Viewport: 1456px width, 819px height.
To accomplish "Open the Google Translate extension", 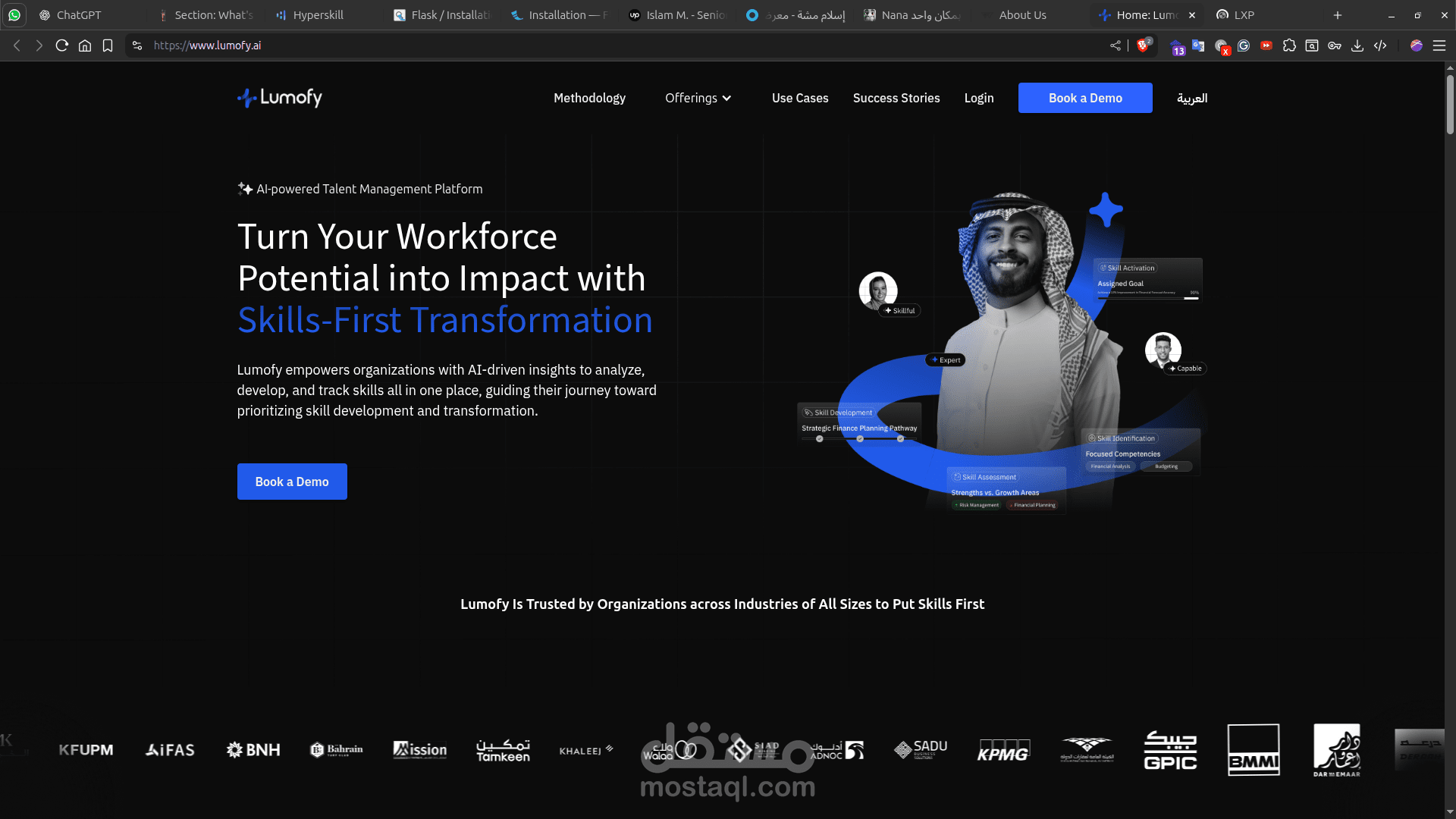I will [1198, 45].
